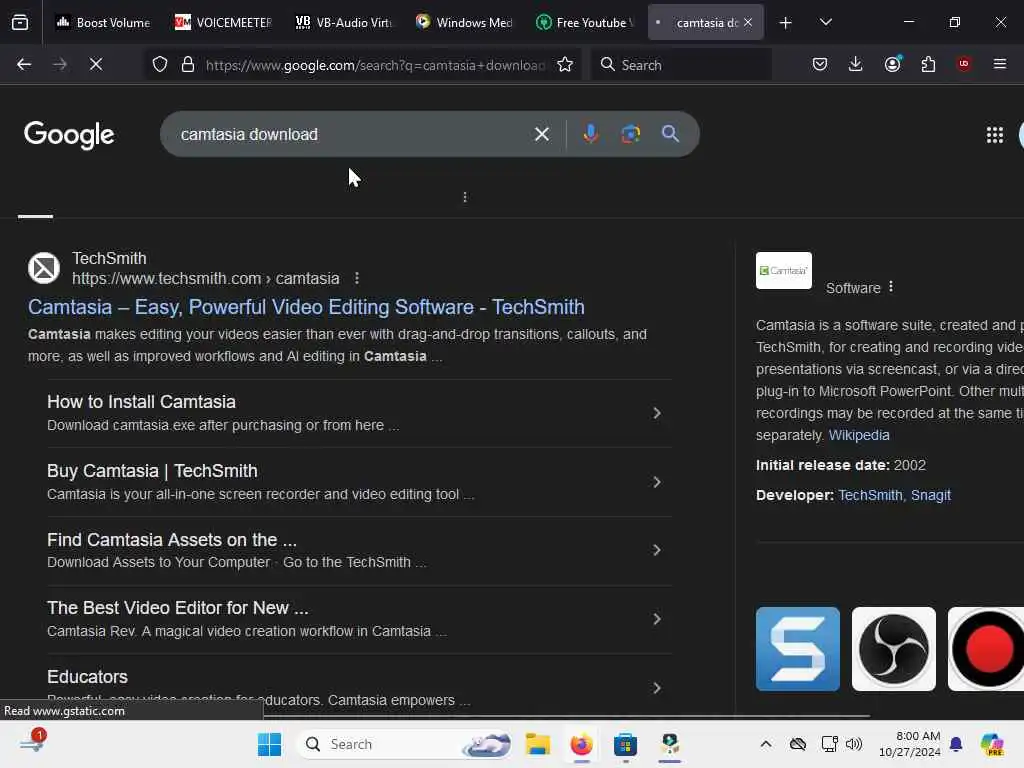Open File Explorer from the taskbar
The image size is (1024, 768).
coord(537,744)
